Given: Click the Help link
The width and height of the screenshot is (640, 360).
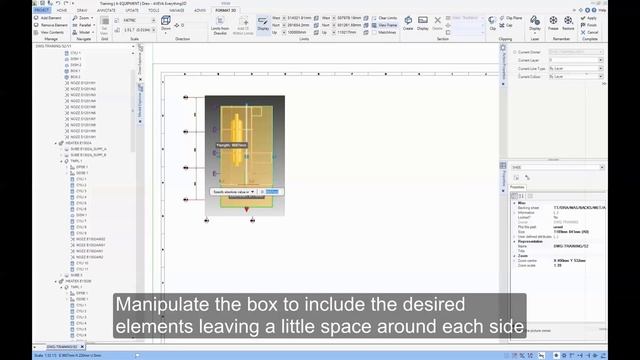Looking at the screenshot, I should click(x=602, y=10).
